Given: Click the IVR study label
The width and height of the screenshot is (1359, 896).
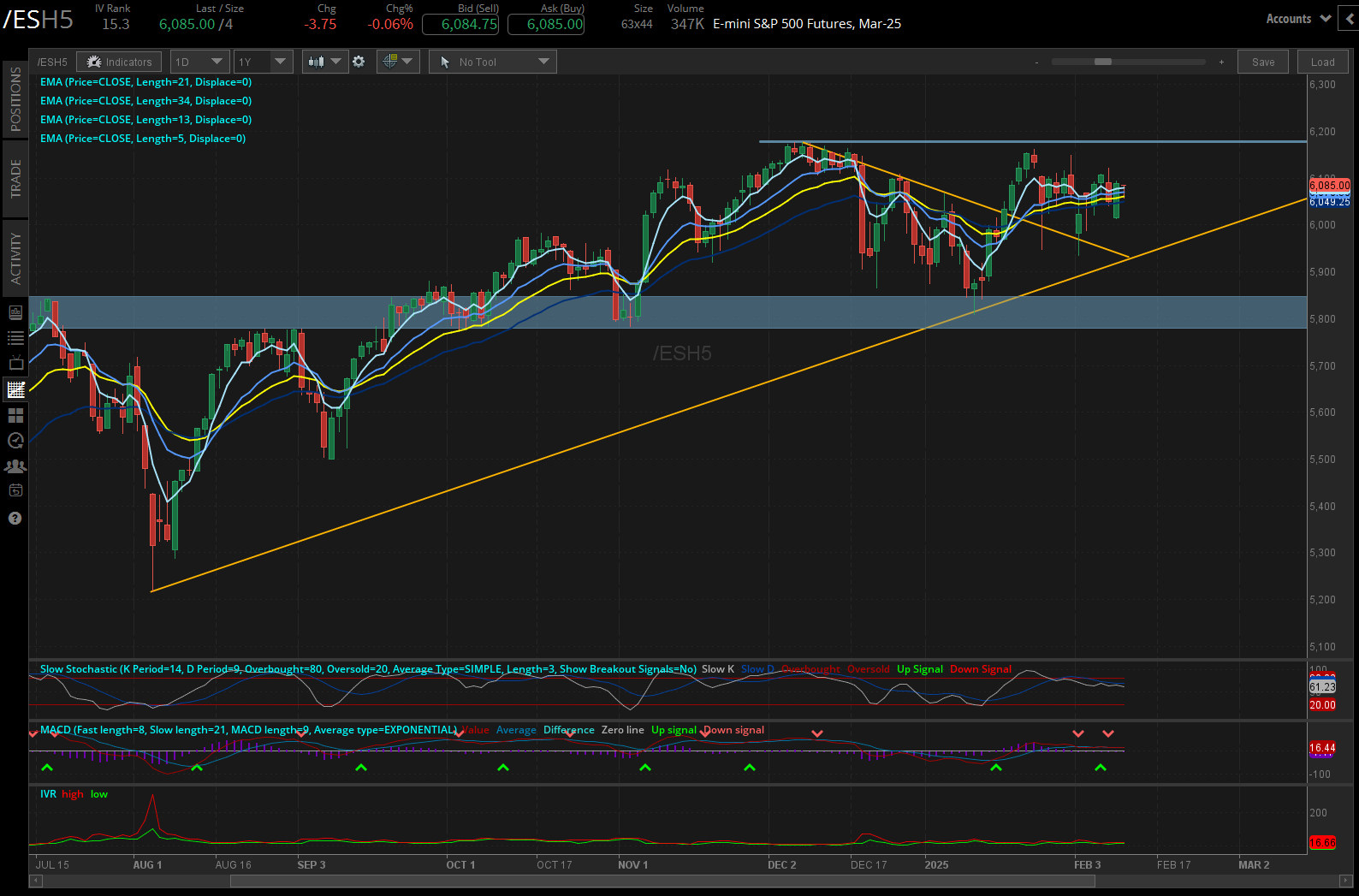Looking at the screenshot, I should coord(48,794).
